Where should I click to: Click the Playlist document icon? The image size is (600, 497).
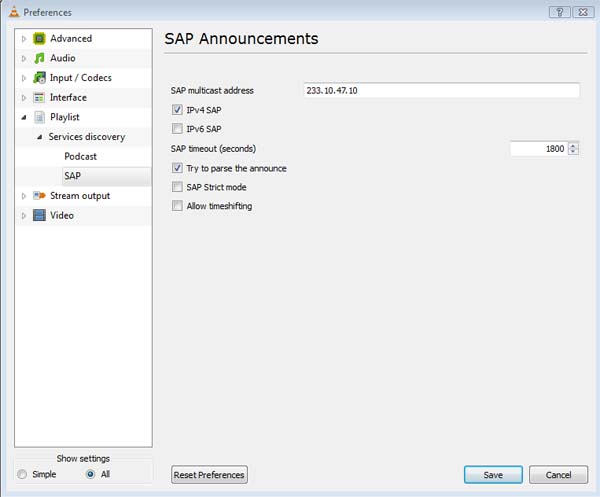tap(39, 117)
